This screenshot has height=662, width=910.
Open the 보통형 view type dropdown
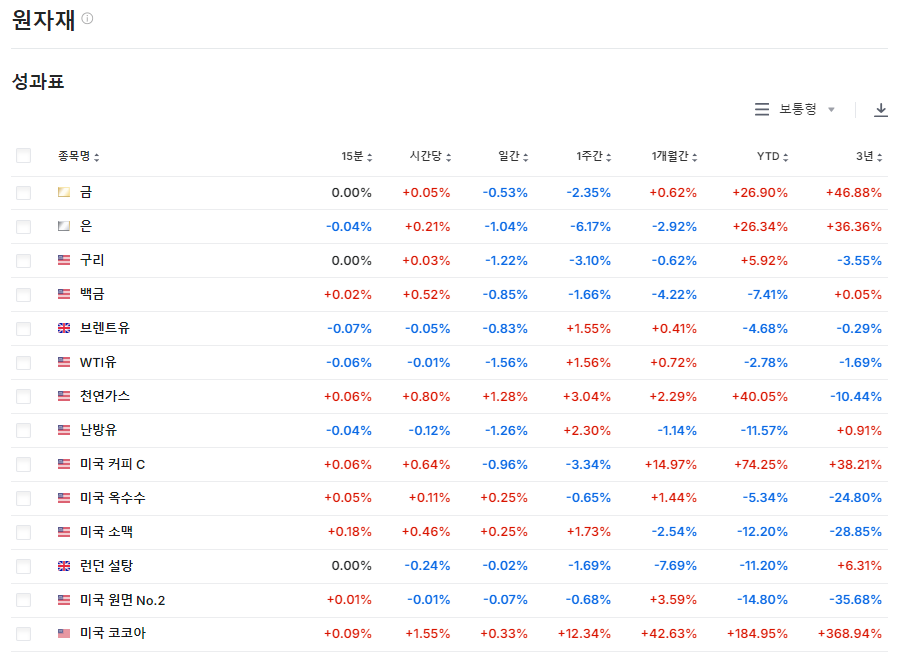point(807,109)
